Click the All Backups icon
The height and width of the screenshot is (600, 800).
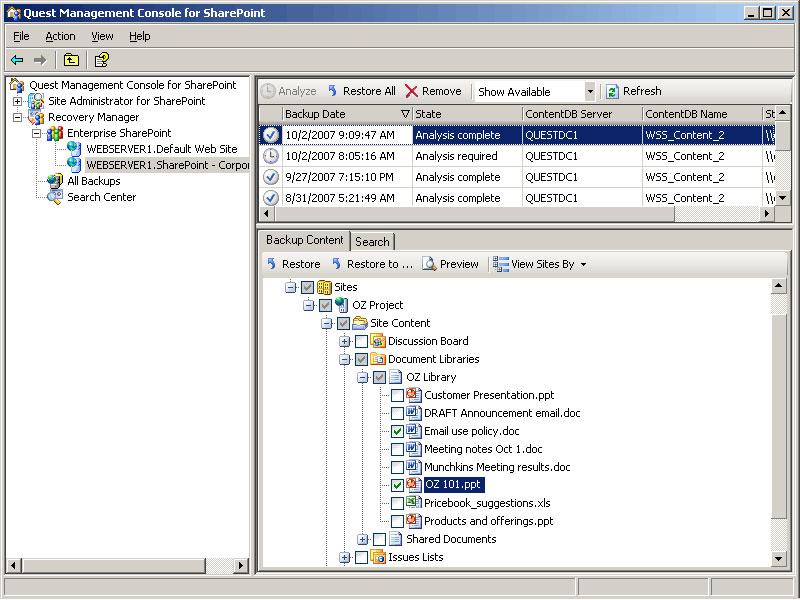click(x=55, y=181)
